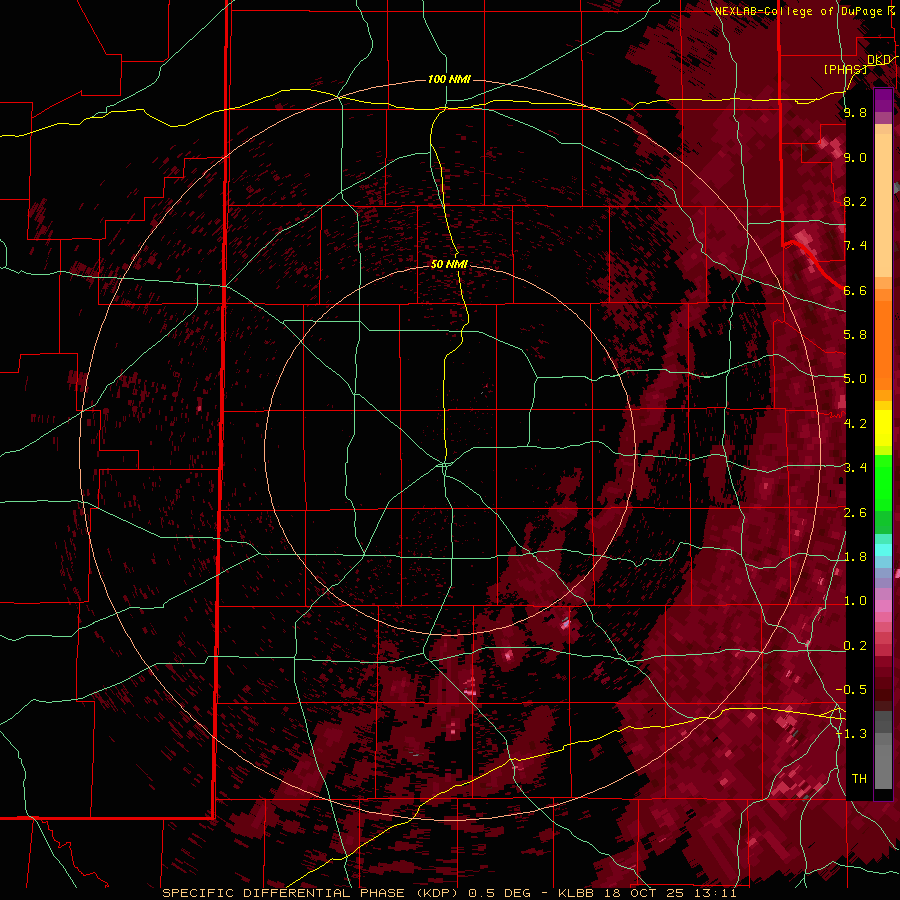Click the TH threshold label on the scale
The image size is (900, 900).
pyautogui.click(x=859, y=779)
